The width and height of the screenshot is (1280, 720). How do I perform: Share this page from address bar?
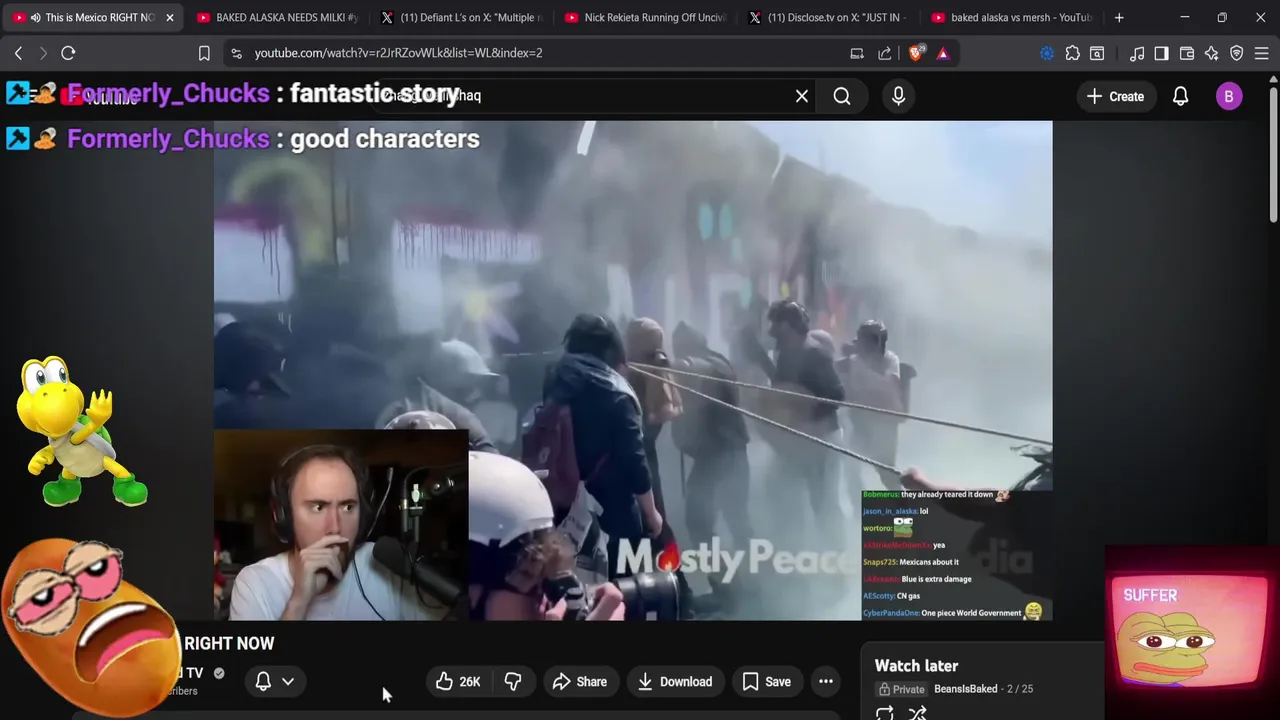click(x=885, y=53)
